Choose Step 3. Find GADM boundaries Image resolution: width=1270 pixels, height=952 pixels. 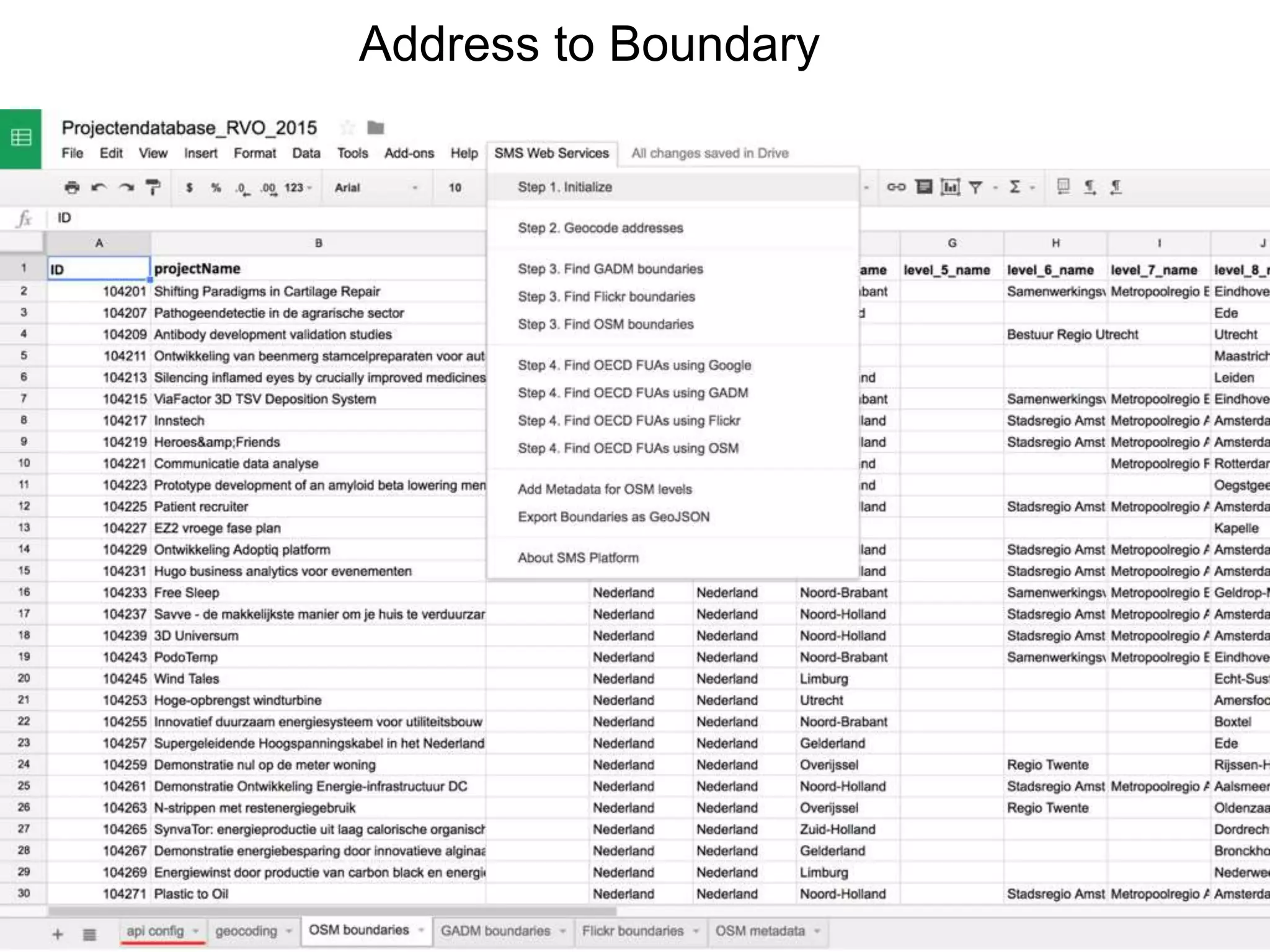pos(673,269)
